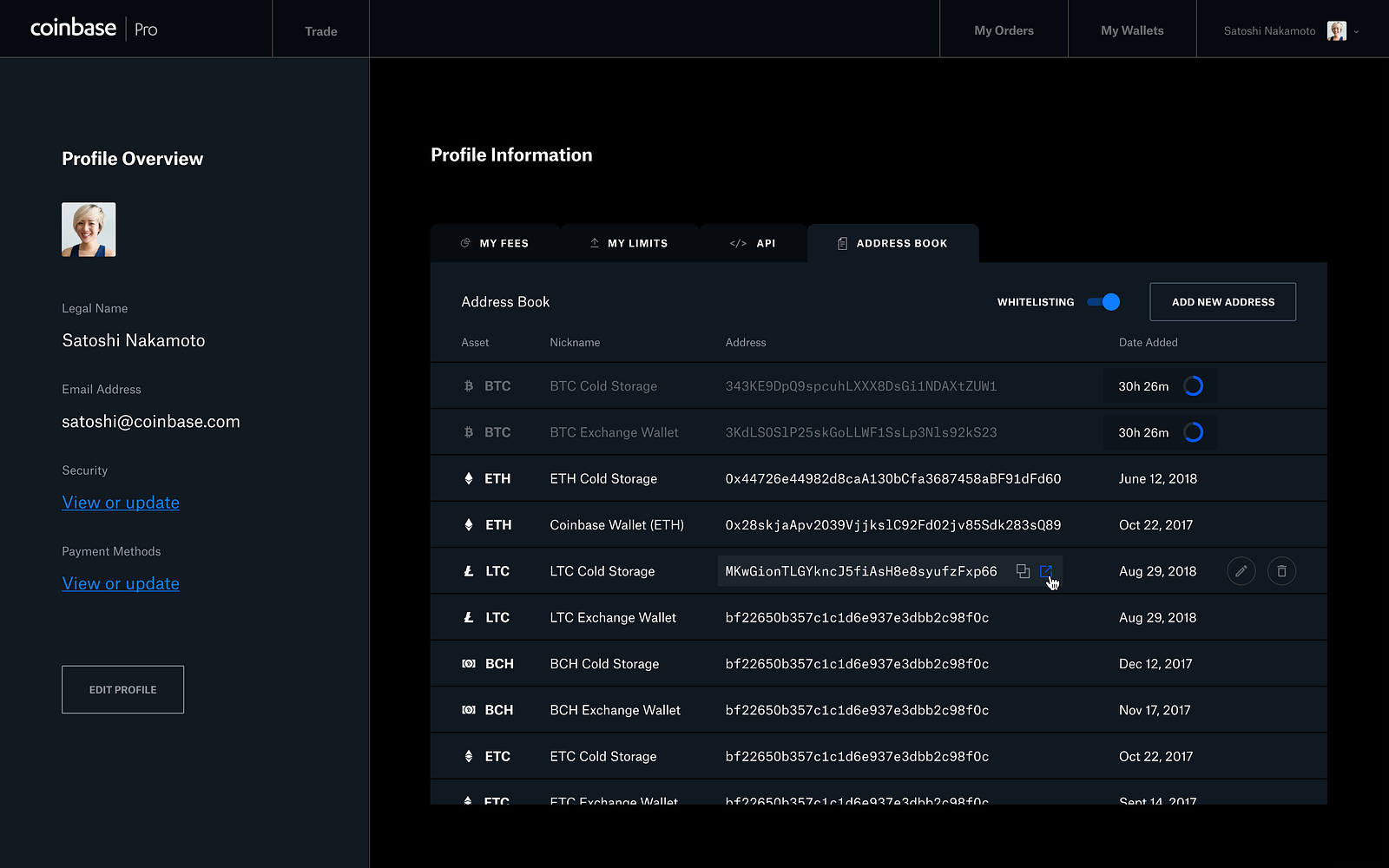Click the June 12, 2018 date
1389x868 pixels.
(1158, 479)
